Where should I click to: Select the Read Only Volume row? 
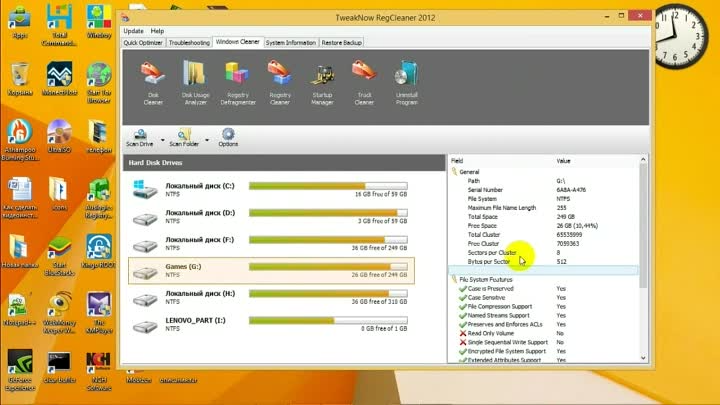544,333
